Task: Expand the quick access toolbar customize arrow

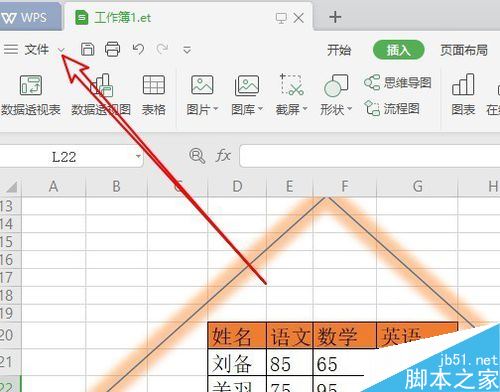Action: click(187, 50)
